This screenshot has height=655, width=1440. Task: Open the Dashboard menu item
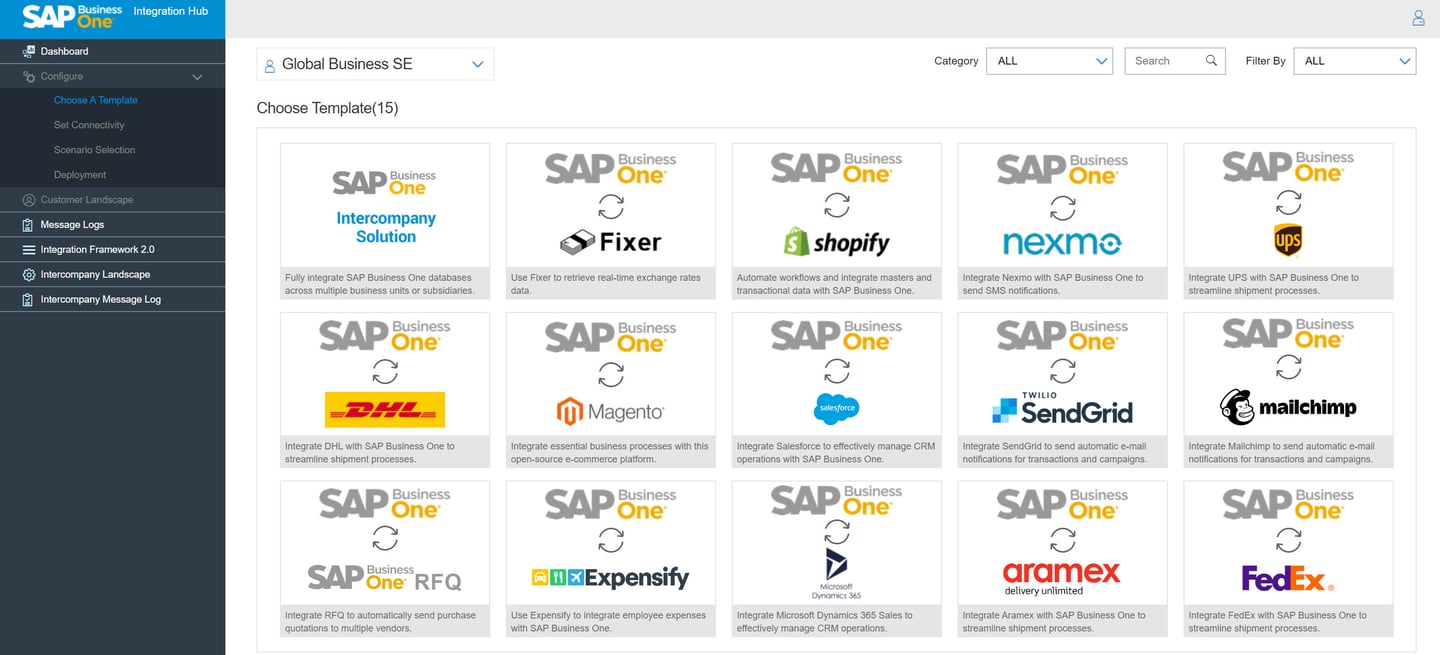tap(112, 51)
